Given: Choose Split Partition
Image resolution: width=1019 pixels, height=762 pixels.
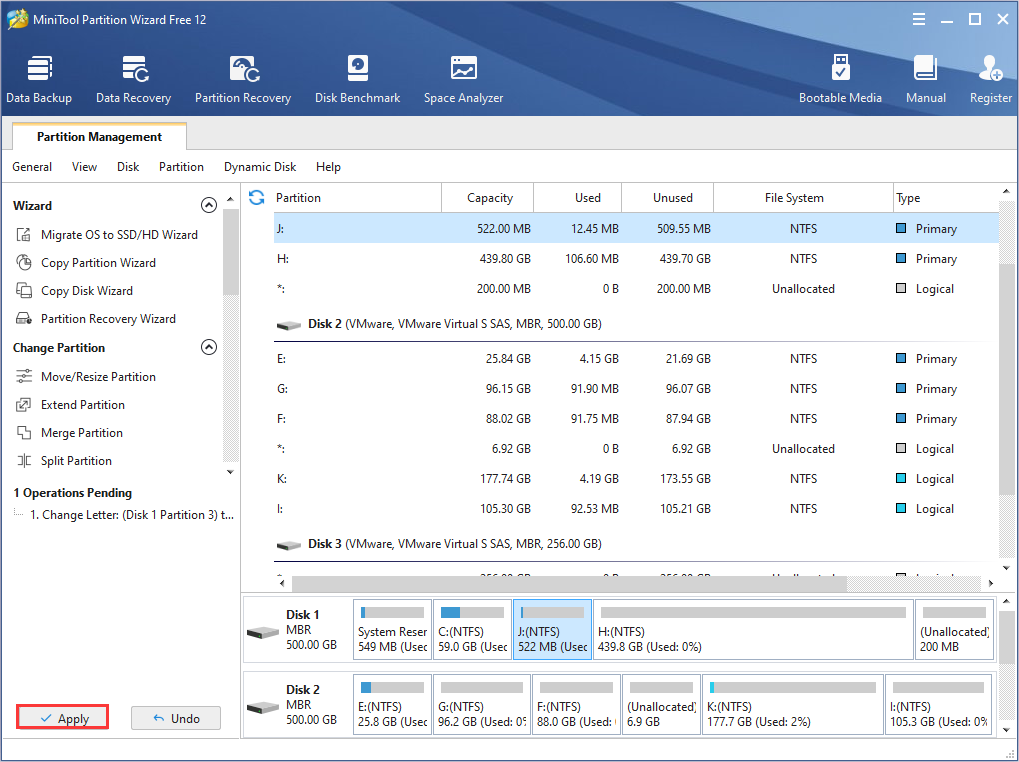Looking at the screenshot, I should [76, 461].
